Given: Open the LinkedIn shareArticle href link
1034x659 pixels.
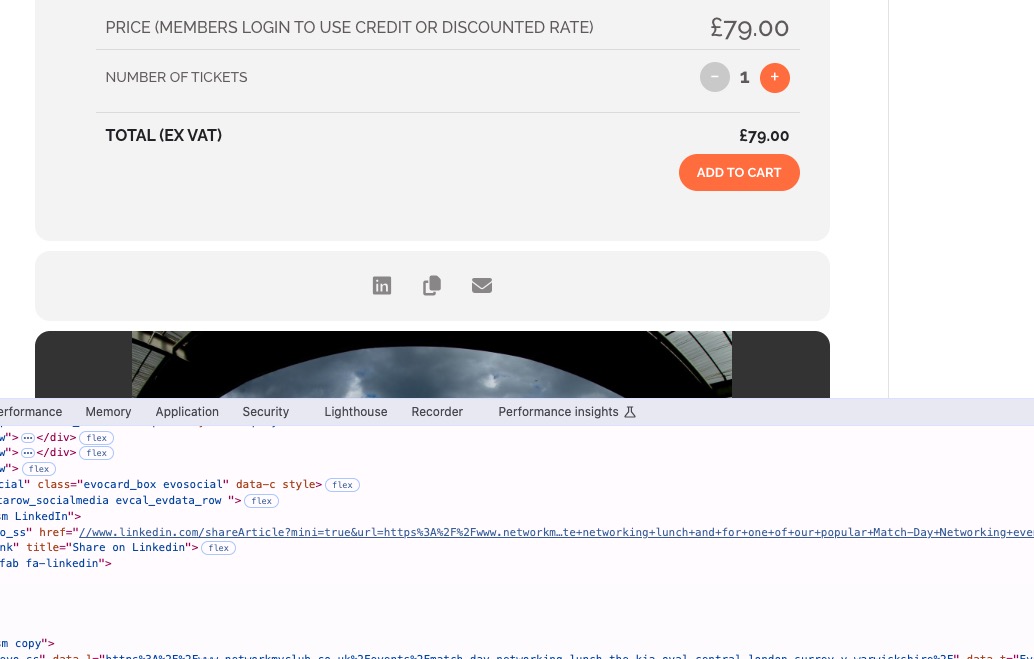Looking at the screenshot, I should tap(556, 532).
